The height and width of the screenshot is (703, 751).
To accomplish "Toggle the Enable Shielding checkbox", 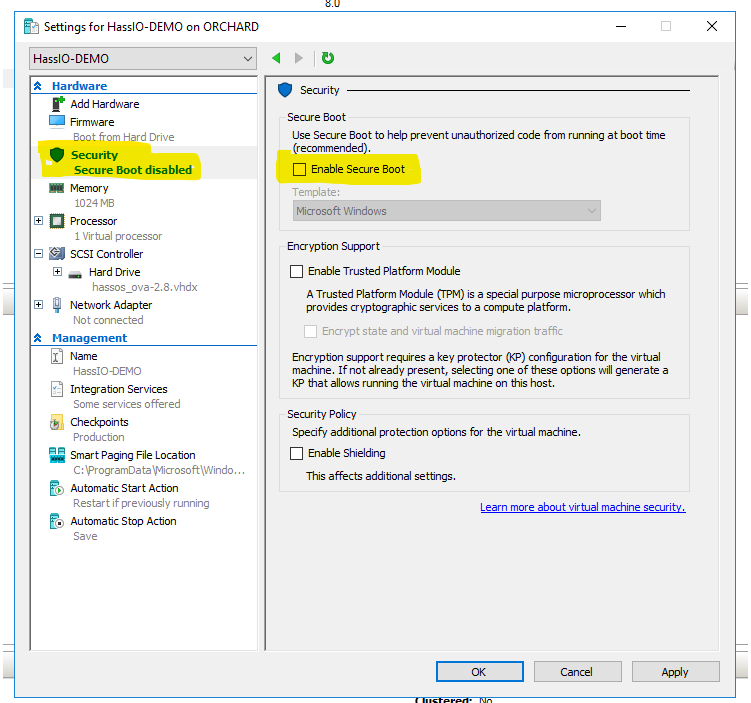I will 296,454.
